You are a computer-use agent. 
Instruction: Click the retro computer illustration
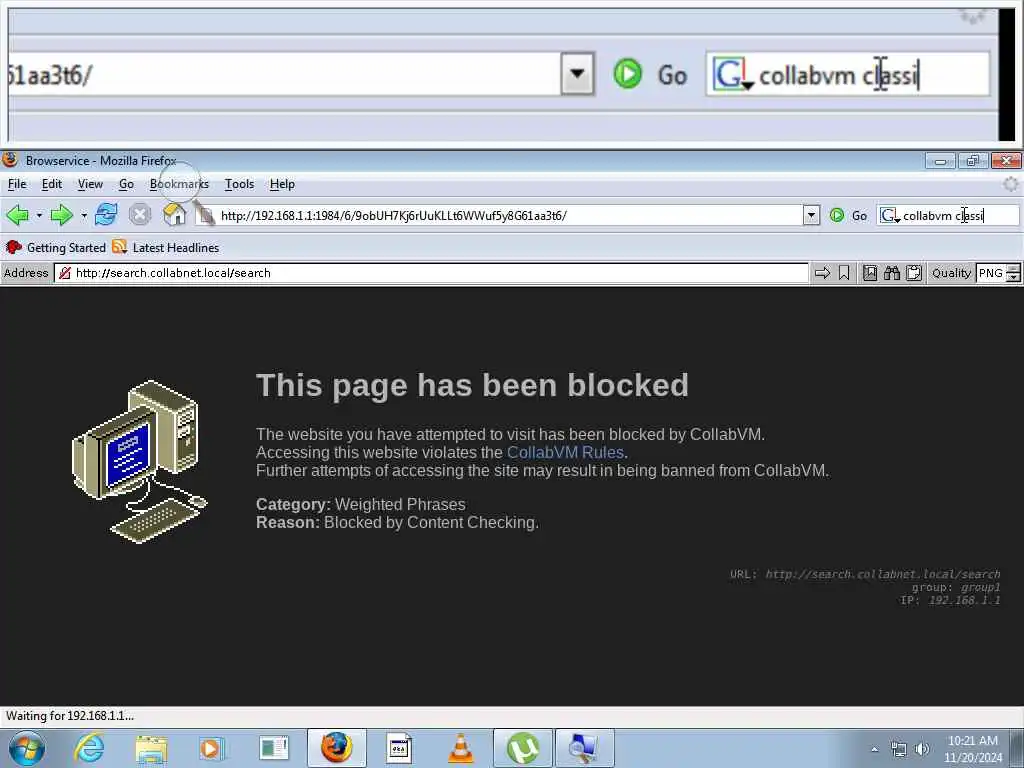(x=140, y=461)
